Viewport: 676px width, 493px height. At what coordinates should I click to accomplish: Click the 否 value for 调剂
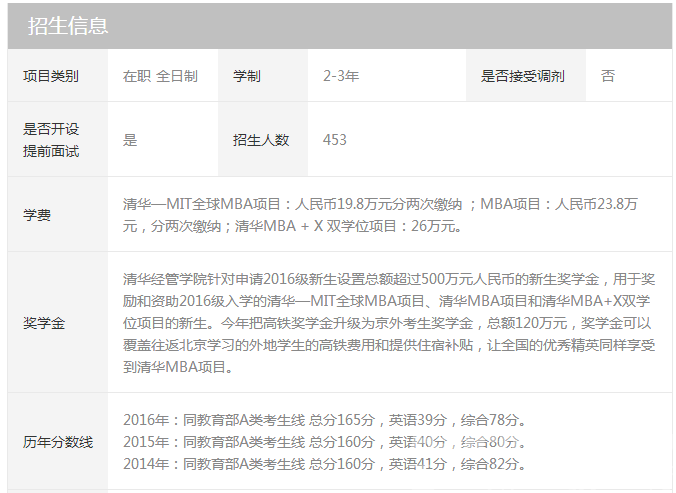608,76
